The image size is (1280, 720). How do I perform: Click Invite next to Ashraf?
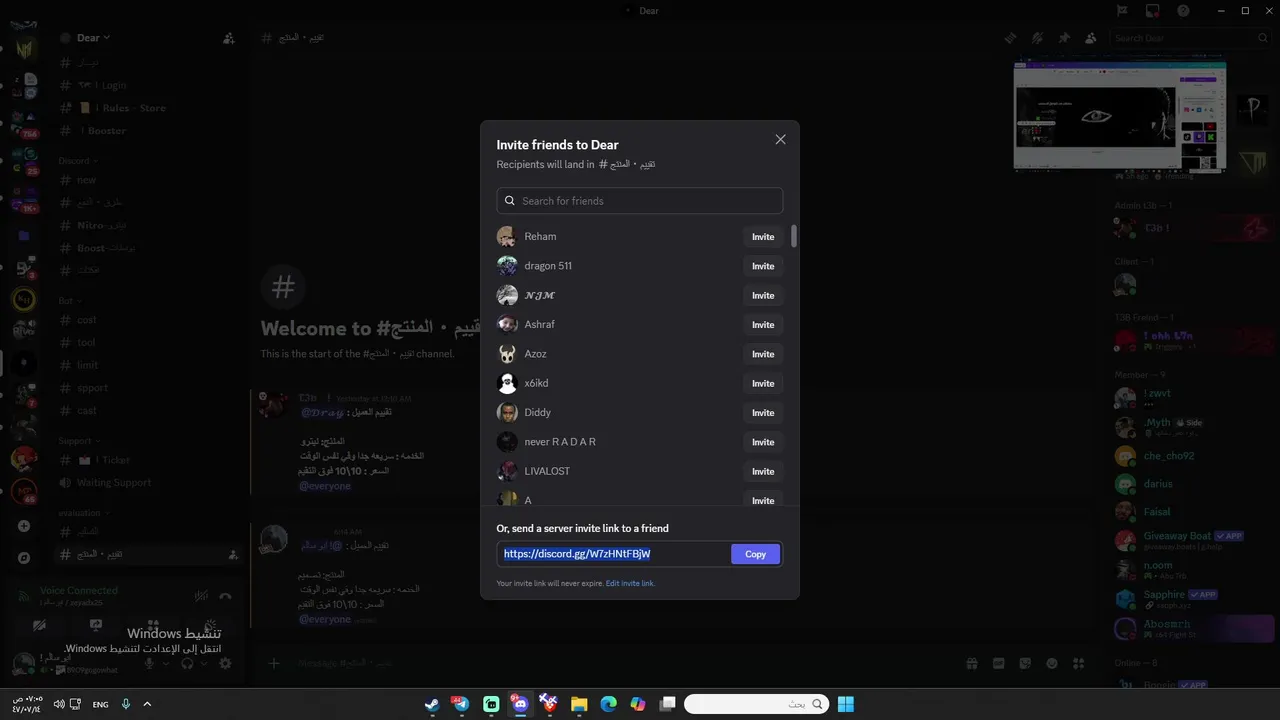coord(763,325)
